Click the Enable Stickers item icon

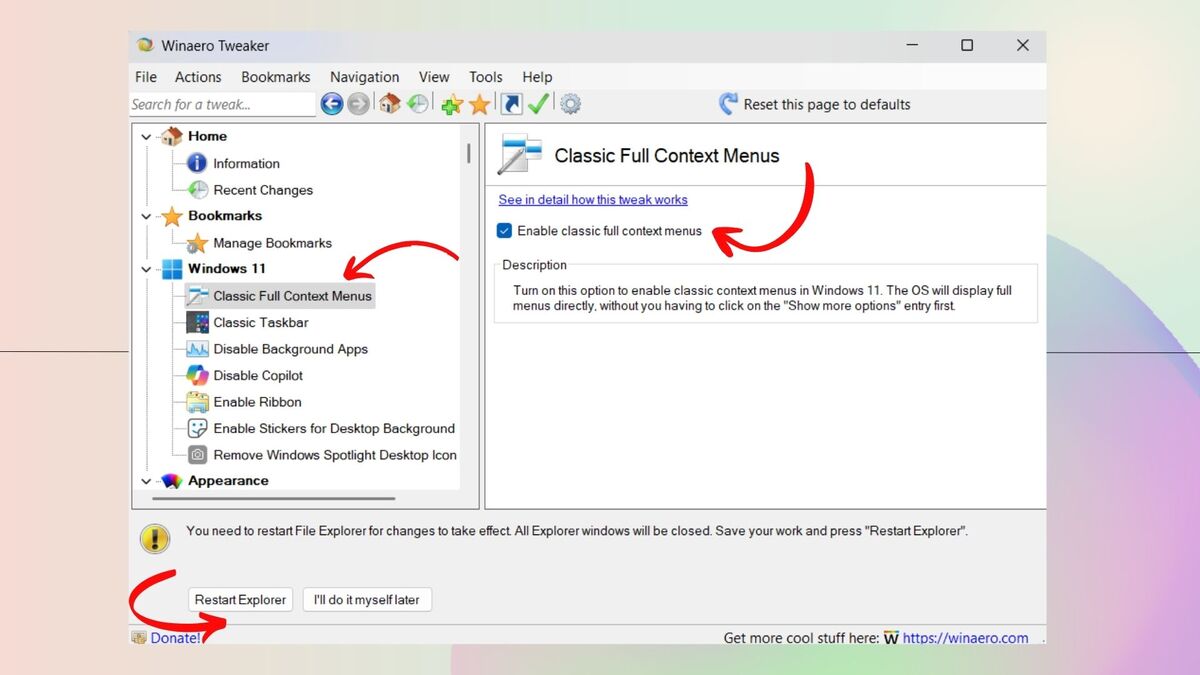coord(197,428)
